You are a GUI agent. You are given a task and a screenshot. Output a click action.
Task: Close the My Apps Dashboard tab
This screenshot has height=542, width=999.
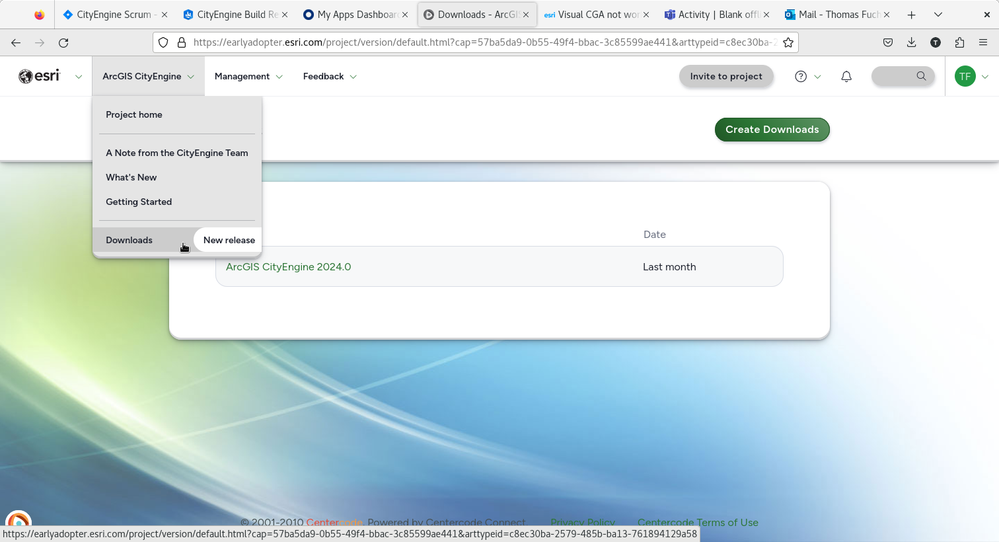coord(405,15)
